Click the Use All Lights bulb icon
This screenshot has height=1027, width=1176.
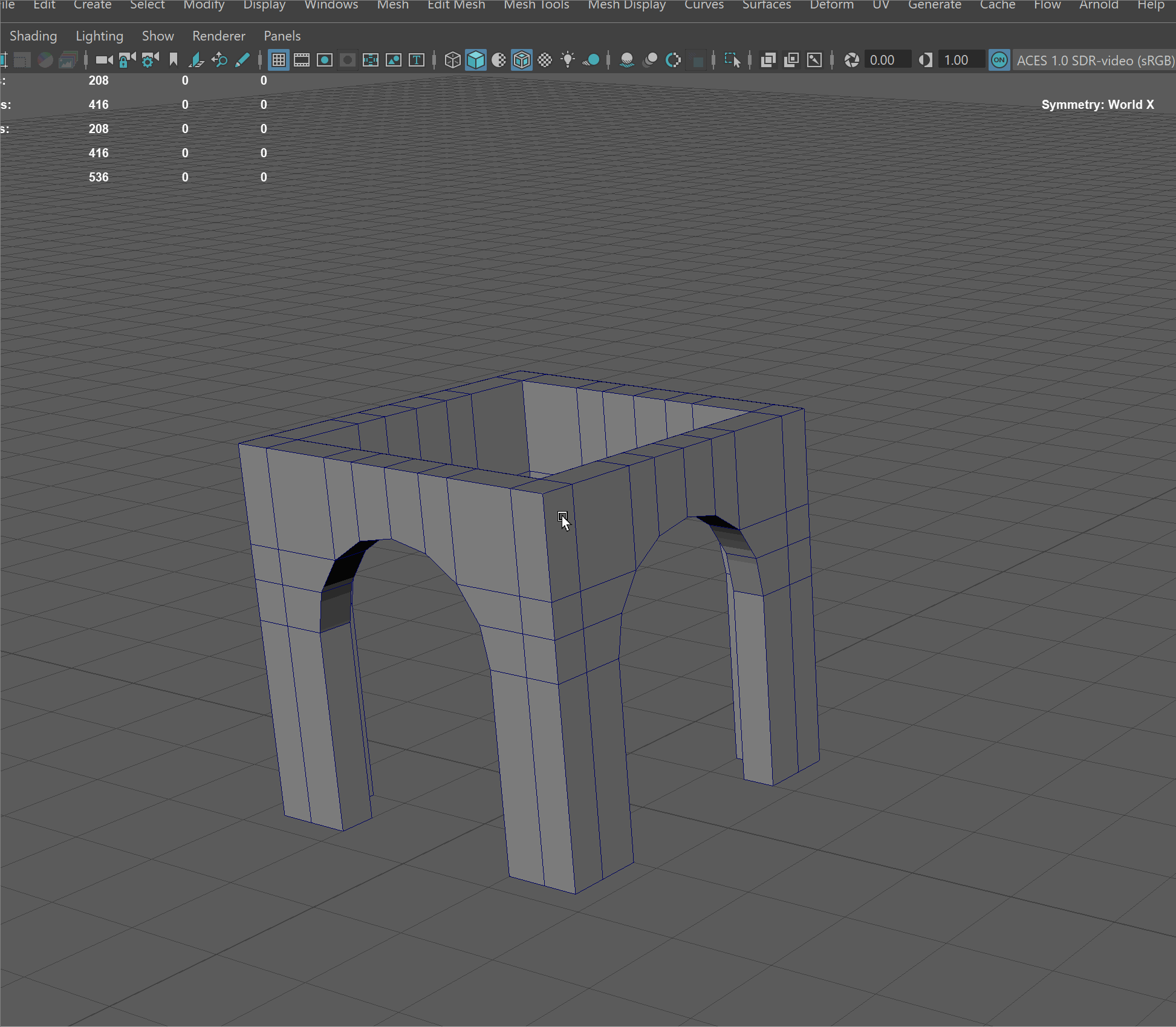pos(567,60)
